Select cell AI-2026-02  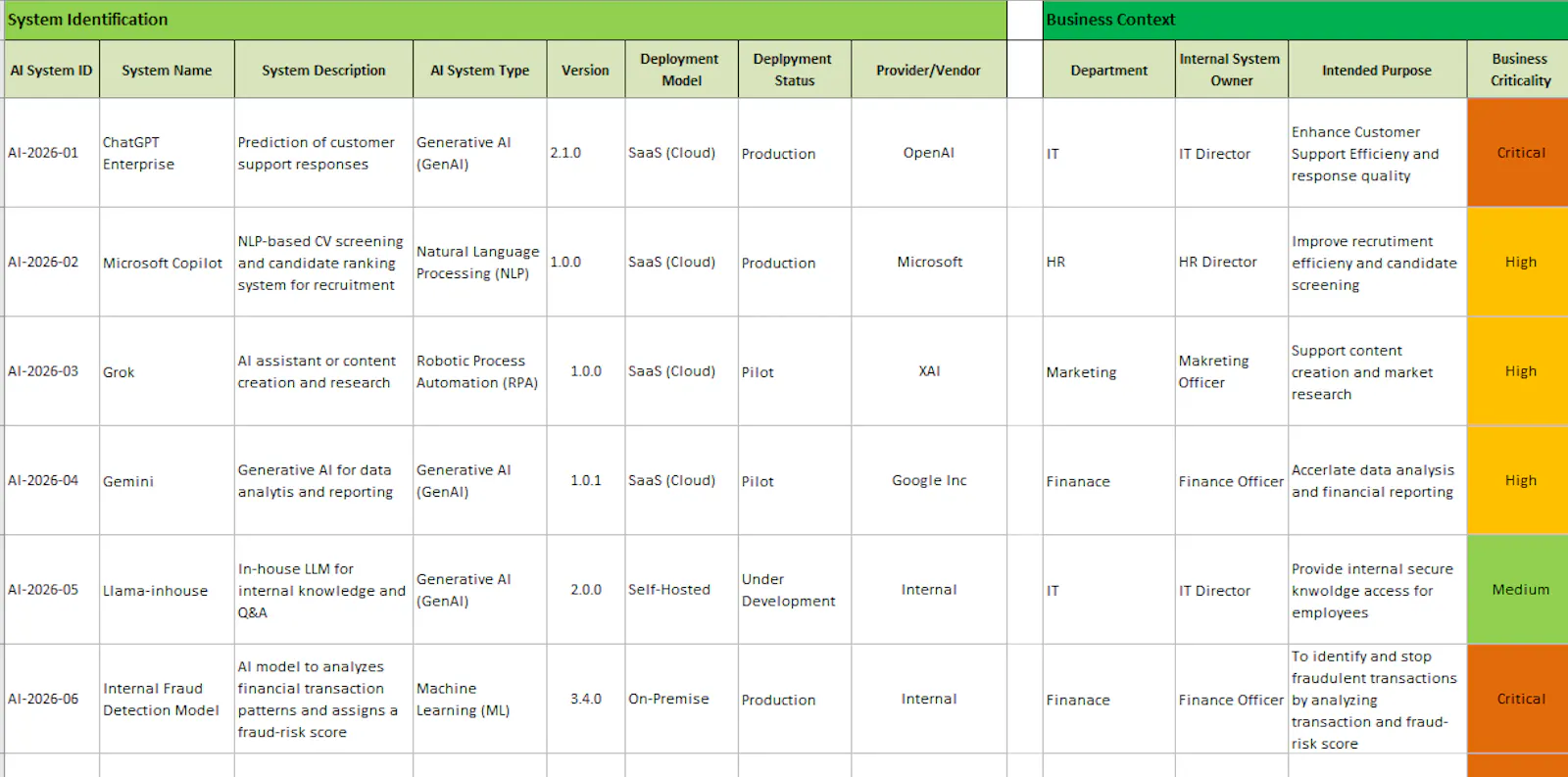52,262
